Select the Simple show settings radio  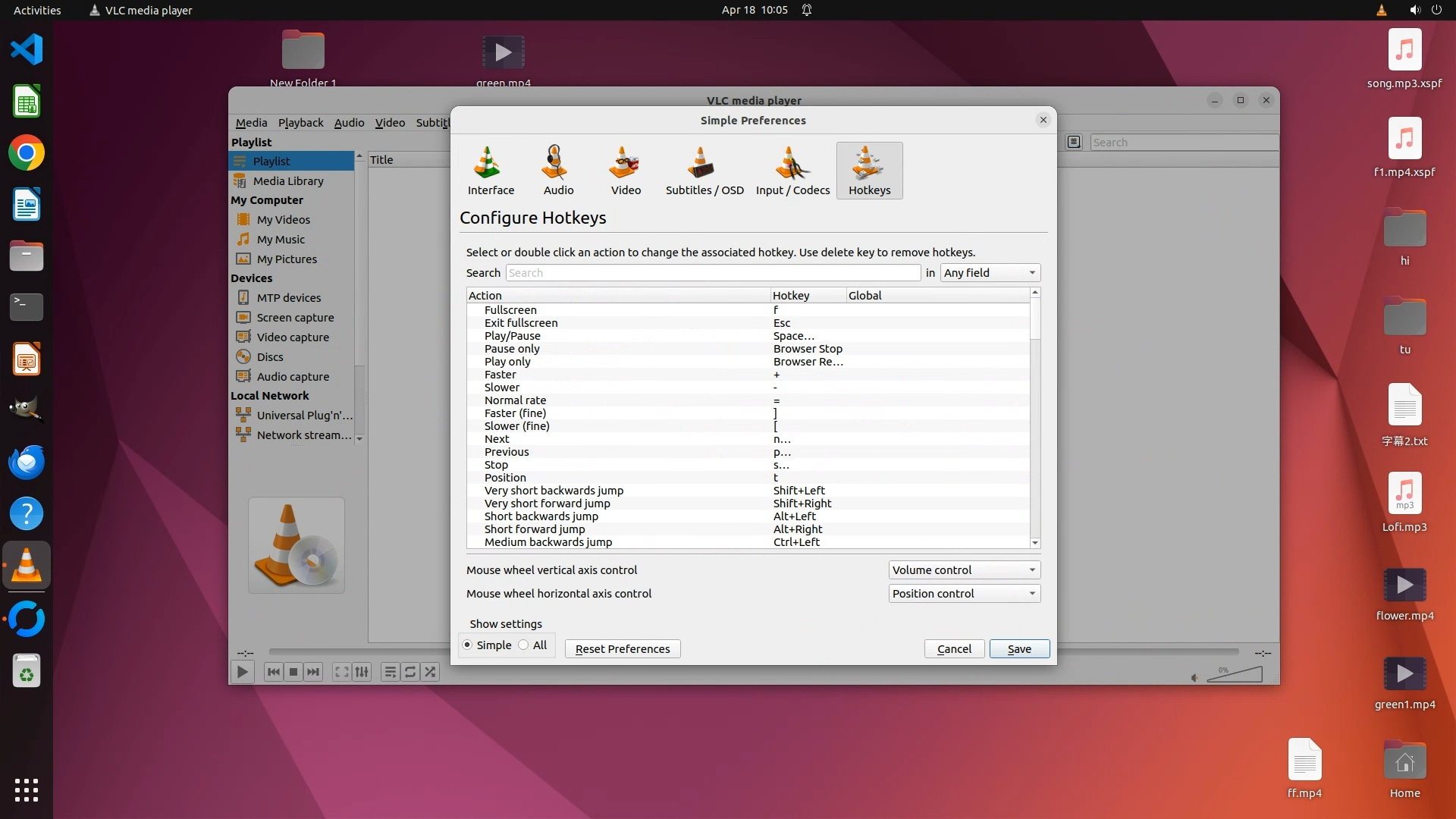468,645
